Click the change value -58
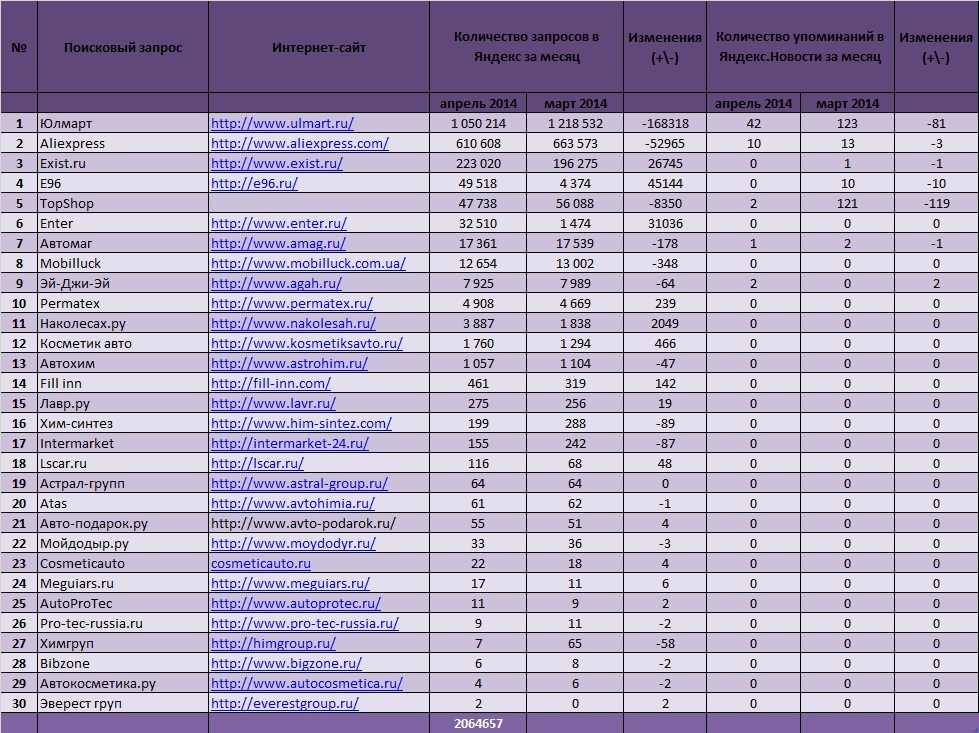 click(665, 643)
